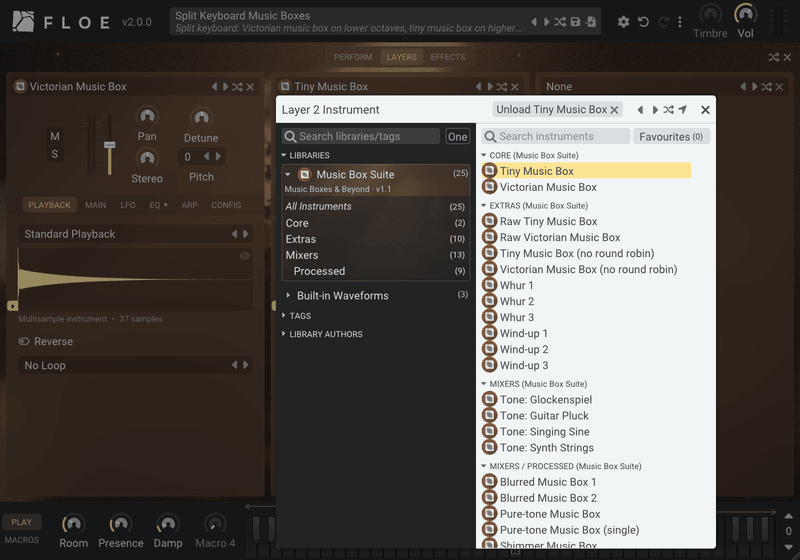Open the three-dot more options menu
Viewport: 800px width, 560px height.
tap(680, 22)
